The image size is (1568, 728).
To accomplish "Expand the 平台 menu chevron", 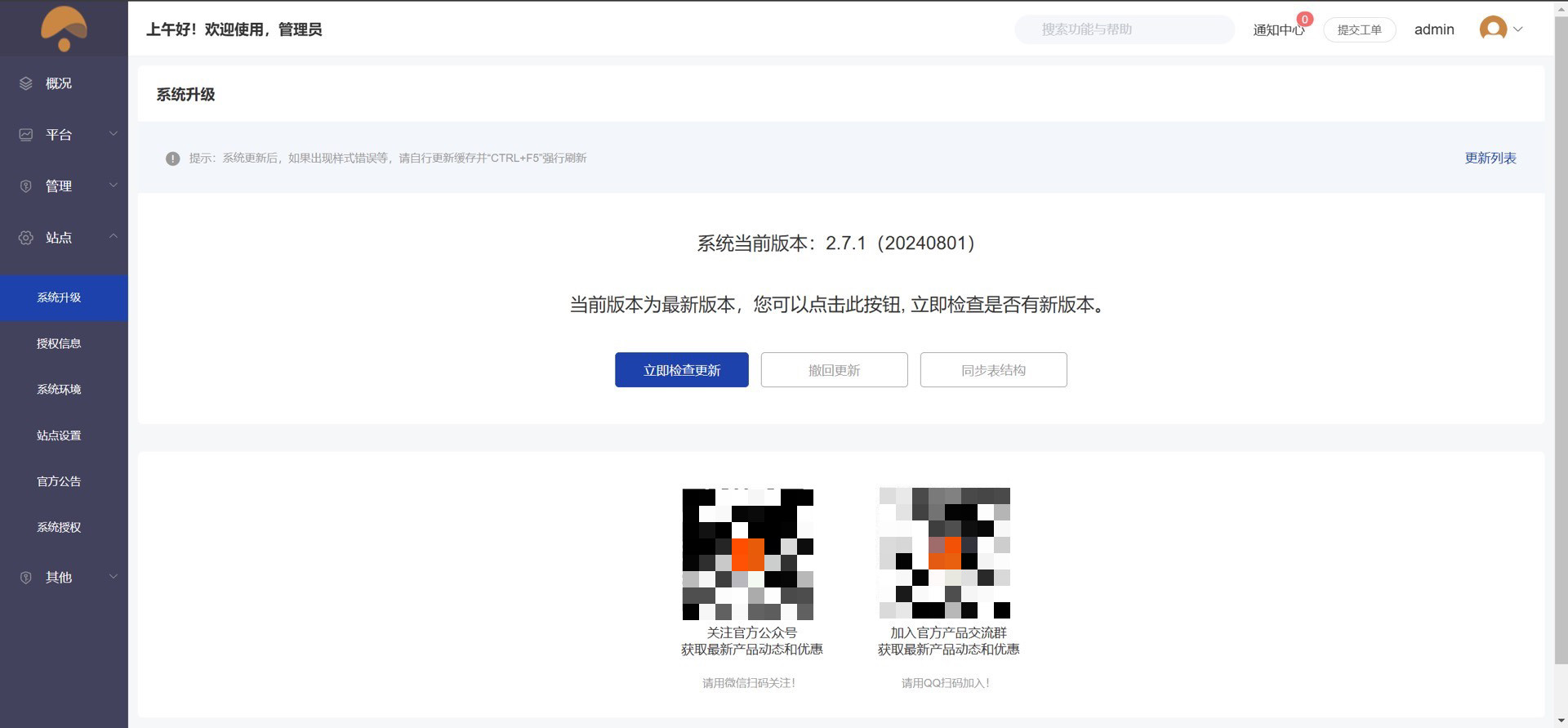I will (114, 134).
